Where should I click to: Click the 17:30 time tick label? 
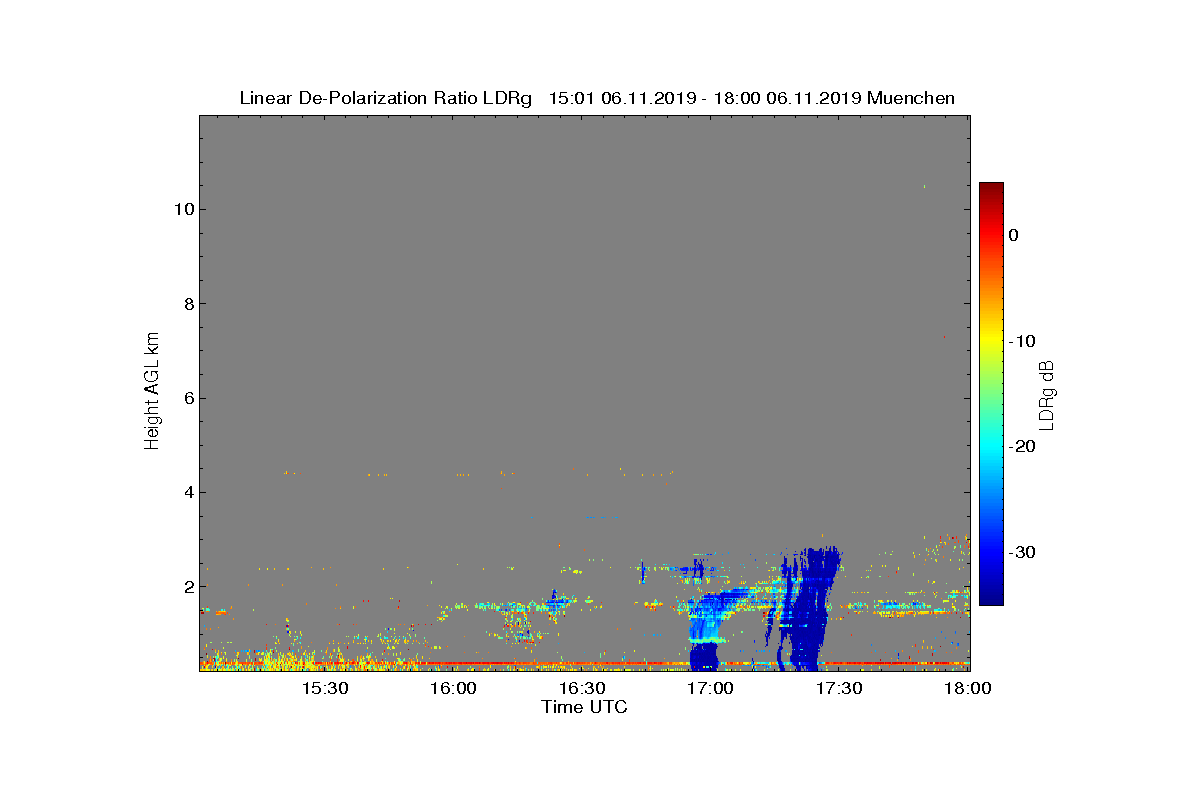pos(839,689)
